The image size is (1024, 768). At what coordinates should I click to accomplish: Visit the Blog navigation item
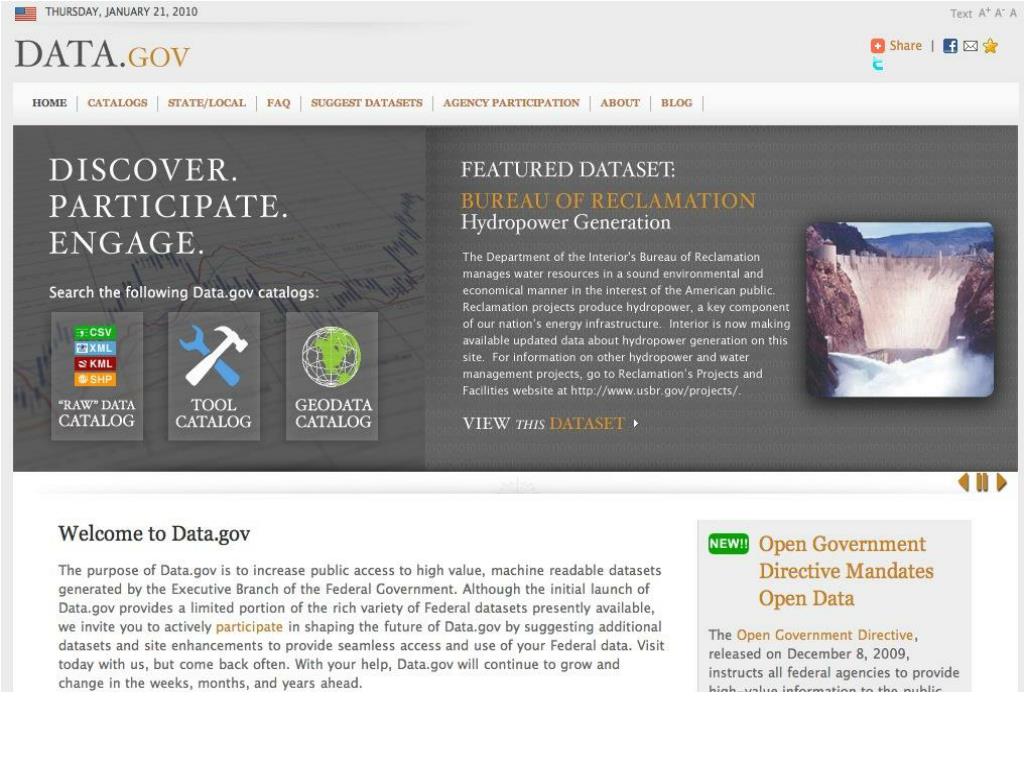point(677,103)
